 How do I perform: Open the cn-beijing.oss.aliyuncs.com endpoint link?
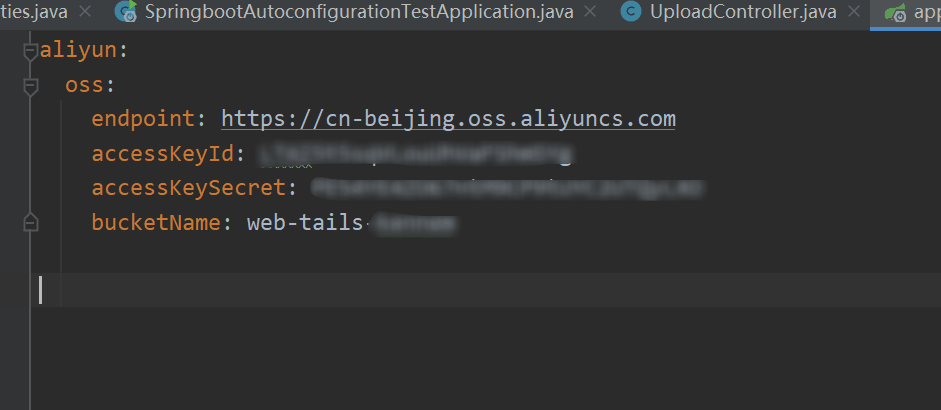click(448, 119)
